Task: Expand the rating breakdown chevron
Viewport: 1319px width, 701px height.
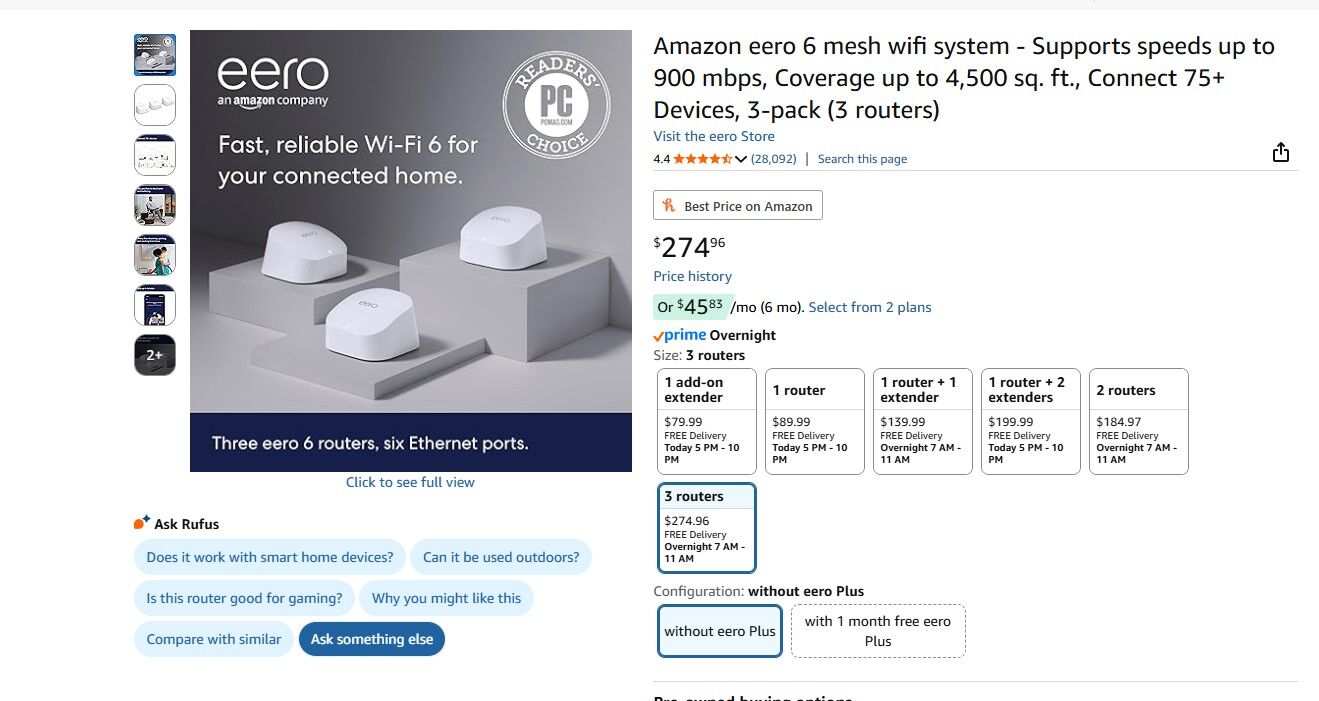Action: (x=741, y=159)
